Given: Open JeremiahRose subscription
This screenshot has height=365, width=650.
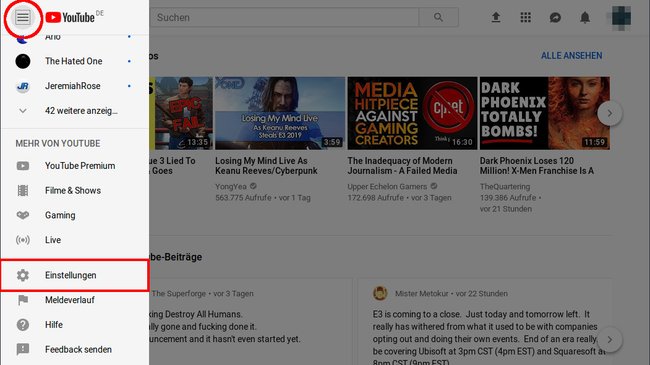Looking at the screenshot, I should point(75,86).
